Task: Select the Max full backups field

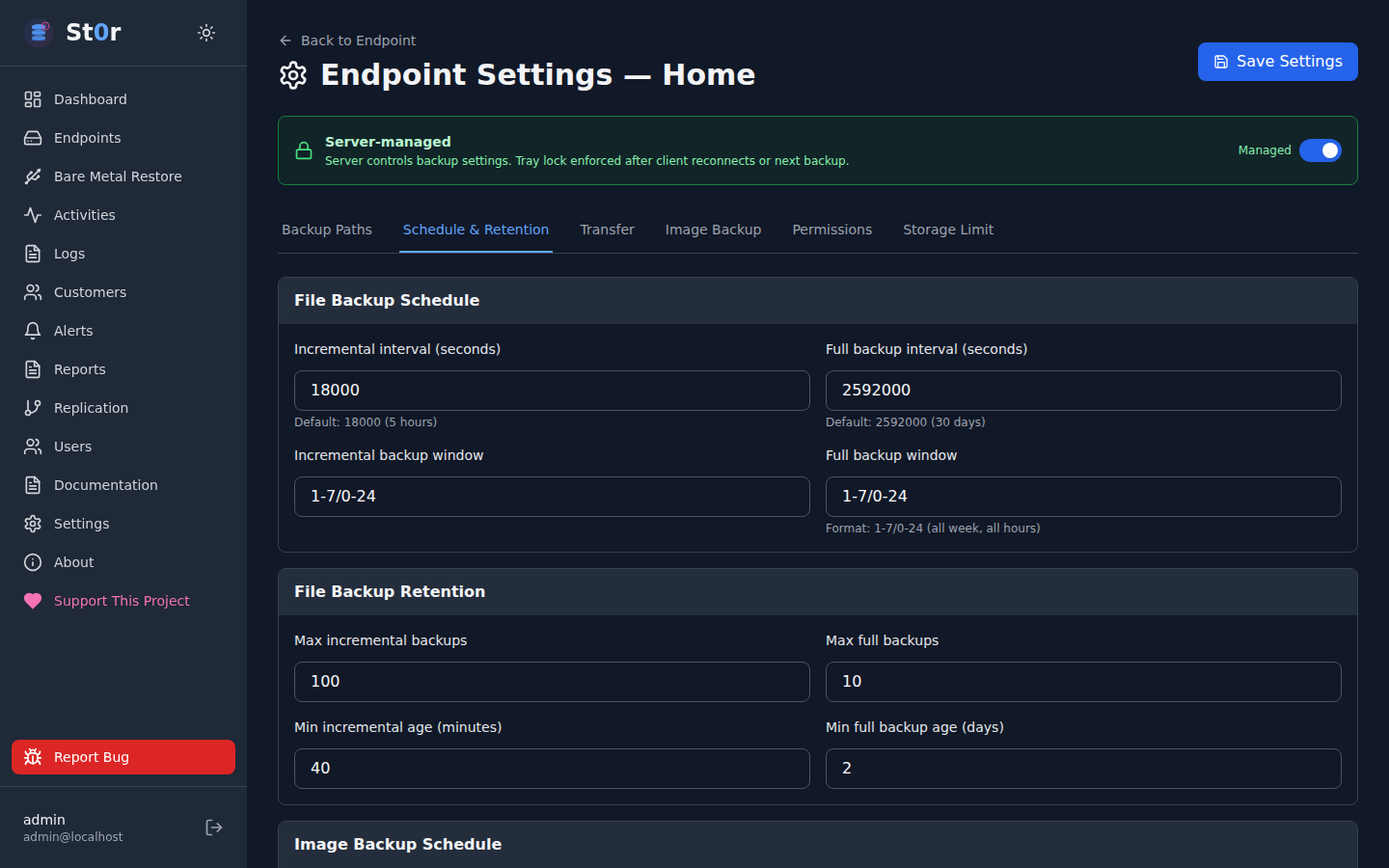Action: point(1082,682)
